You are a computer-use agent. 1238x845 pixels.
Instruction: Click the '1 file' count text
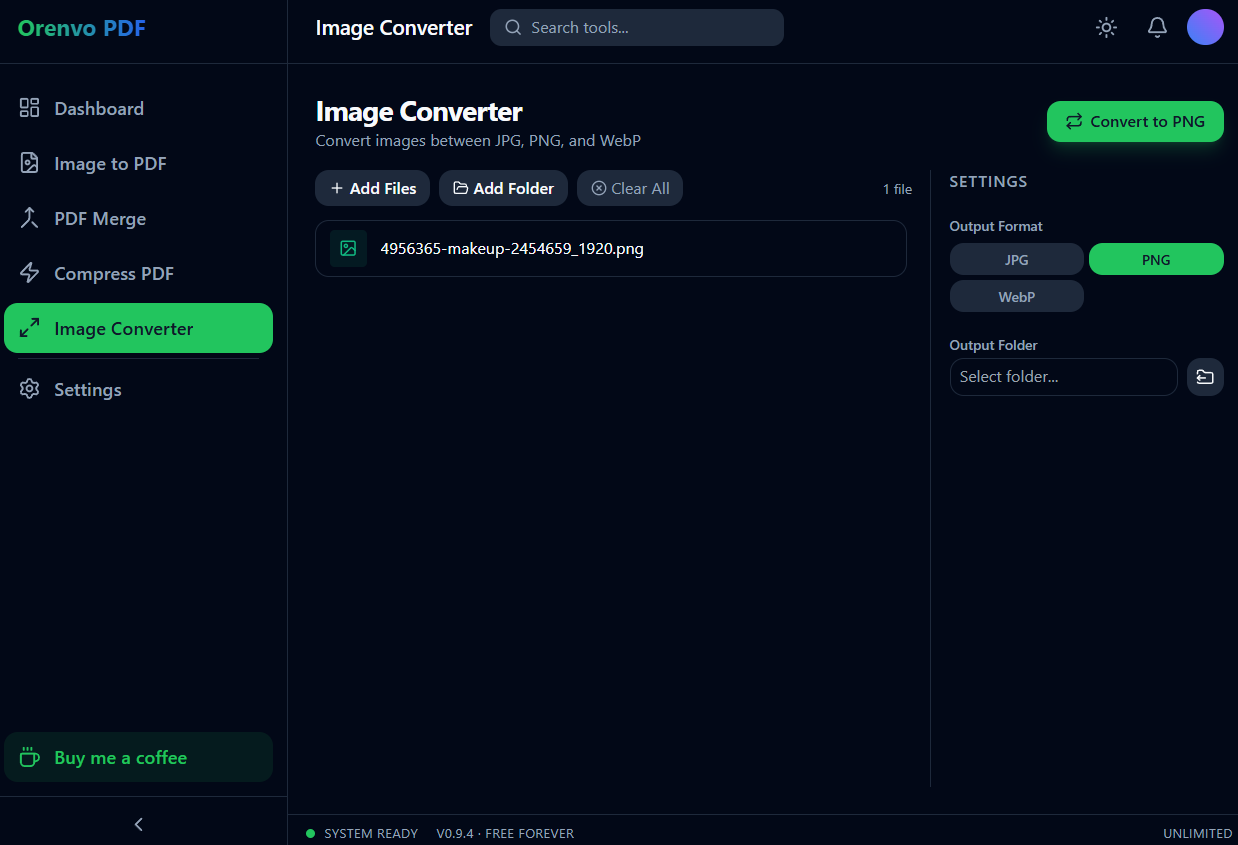click(897, 189)
